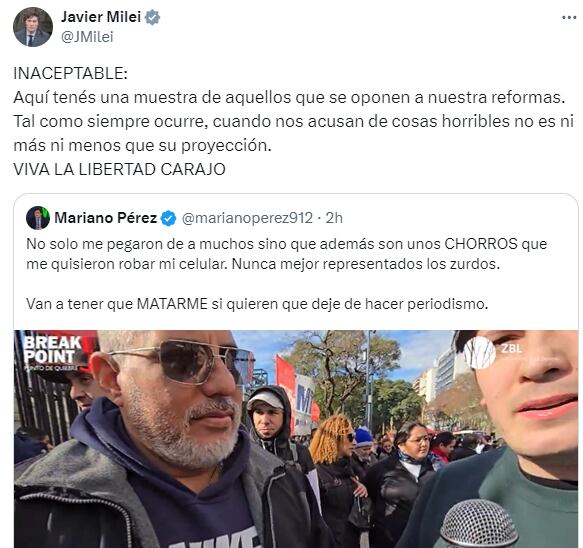Click Mariano Pérez's small profile avatar

(x=38, y=218)
